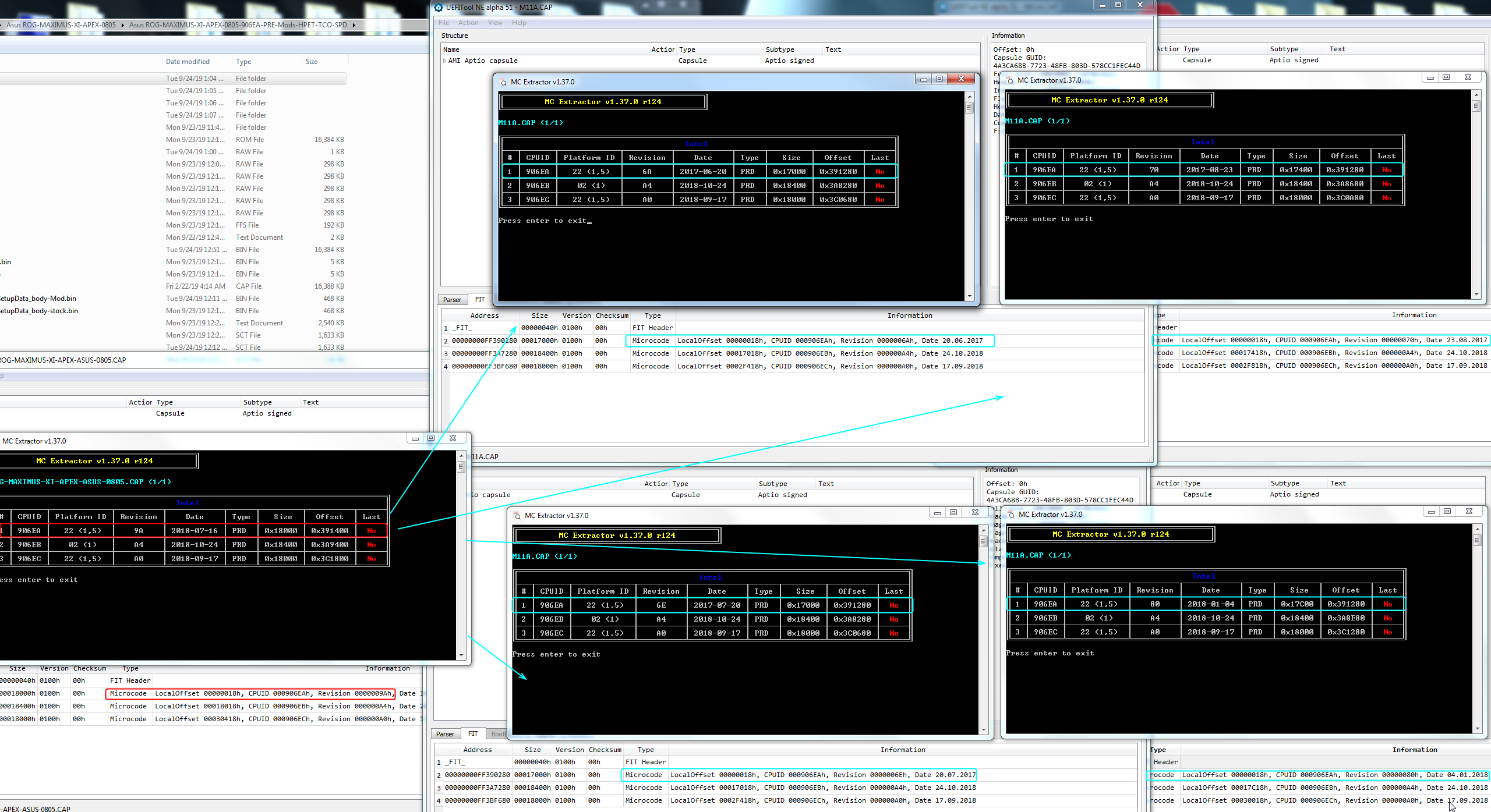
Task: Select upper FIT row at address FF3BF680
Action: coord(793,366)
